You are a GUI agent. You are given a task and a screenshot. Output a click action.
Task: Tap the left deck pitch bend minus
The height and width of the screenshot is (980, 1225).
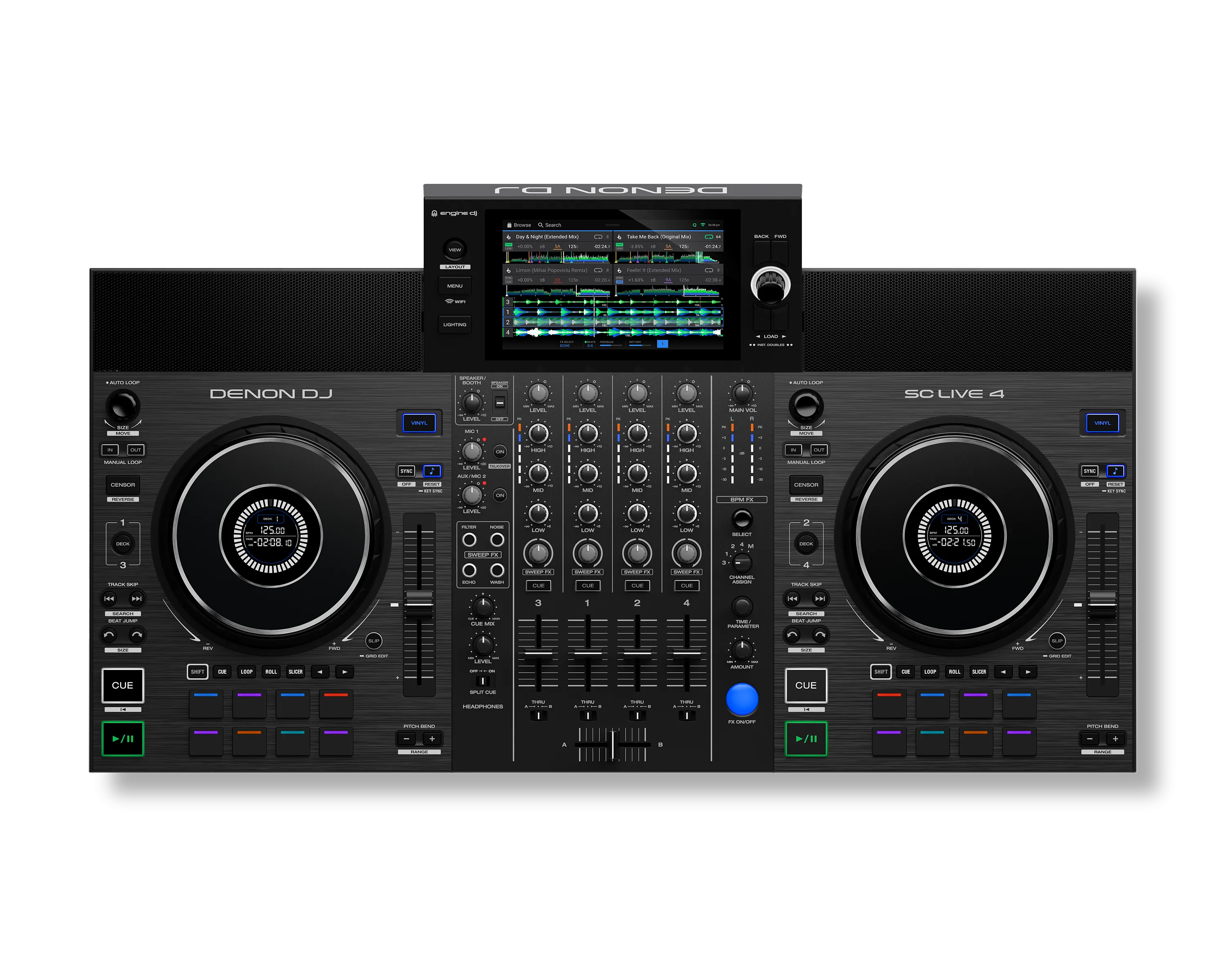point(406,739)
